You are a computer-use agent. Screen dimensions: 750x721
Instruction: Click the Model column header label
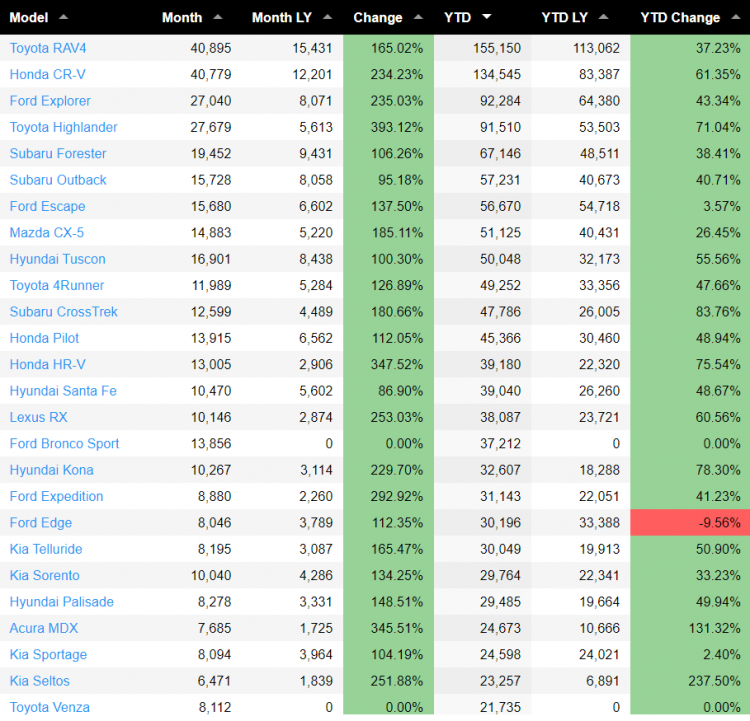click(x=29, y=18)
